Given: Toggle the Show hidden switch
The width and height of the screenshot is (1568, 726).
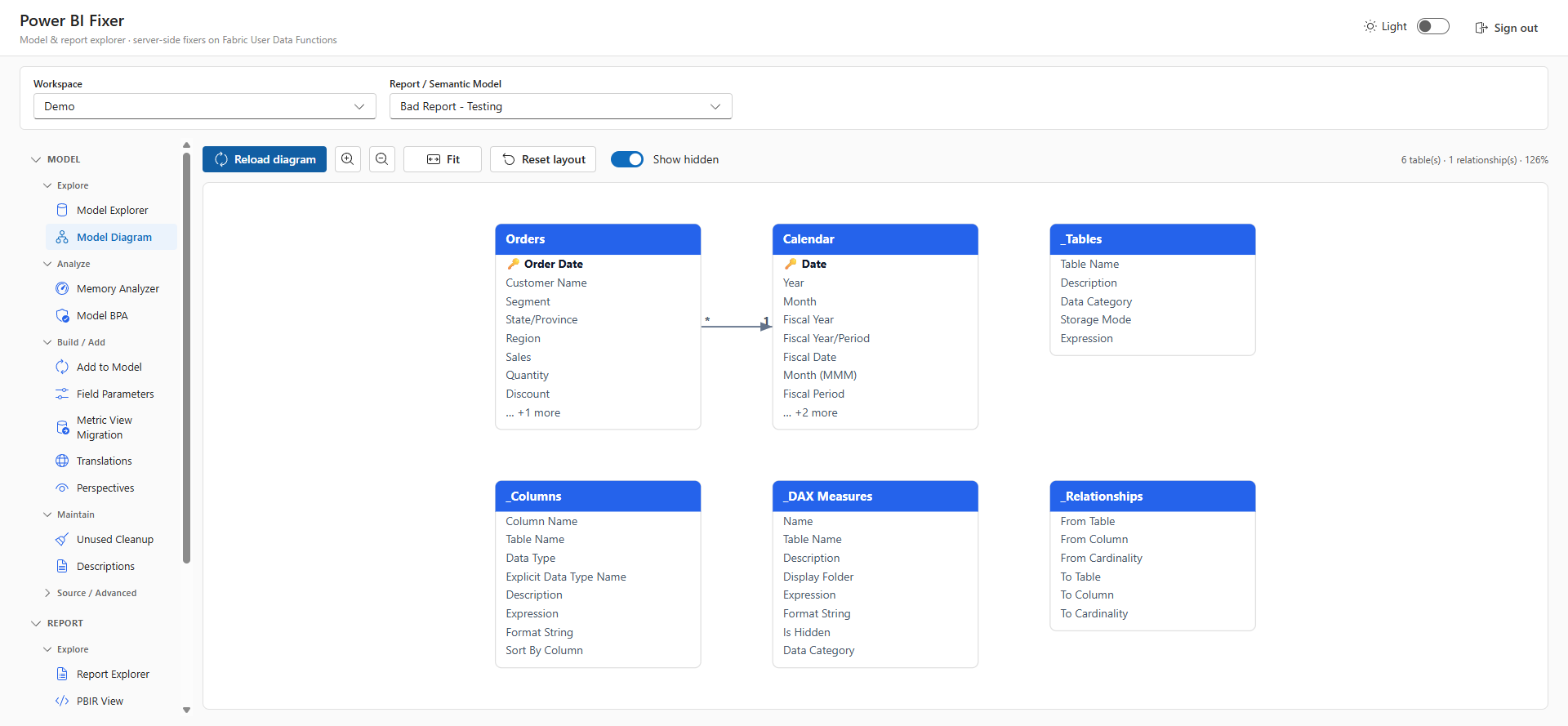Looking at the screenshot, I should [627, 159].
